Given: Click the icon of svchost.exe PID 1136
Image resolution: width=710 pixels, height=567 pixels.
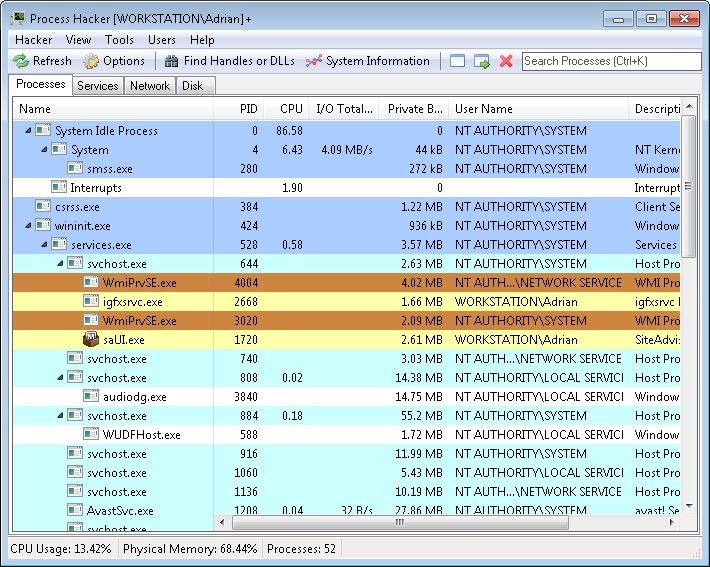Looking at the screenshot, I should pyautogui.click(x=75, y=491).
